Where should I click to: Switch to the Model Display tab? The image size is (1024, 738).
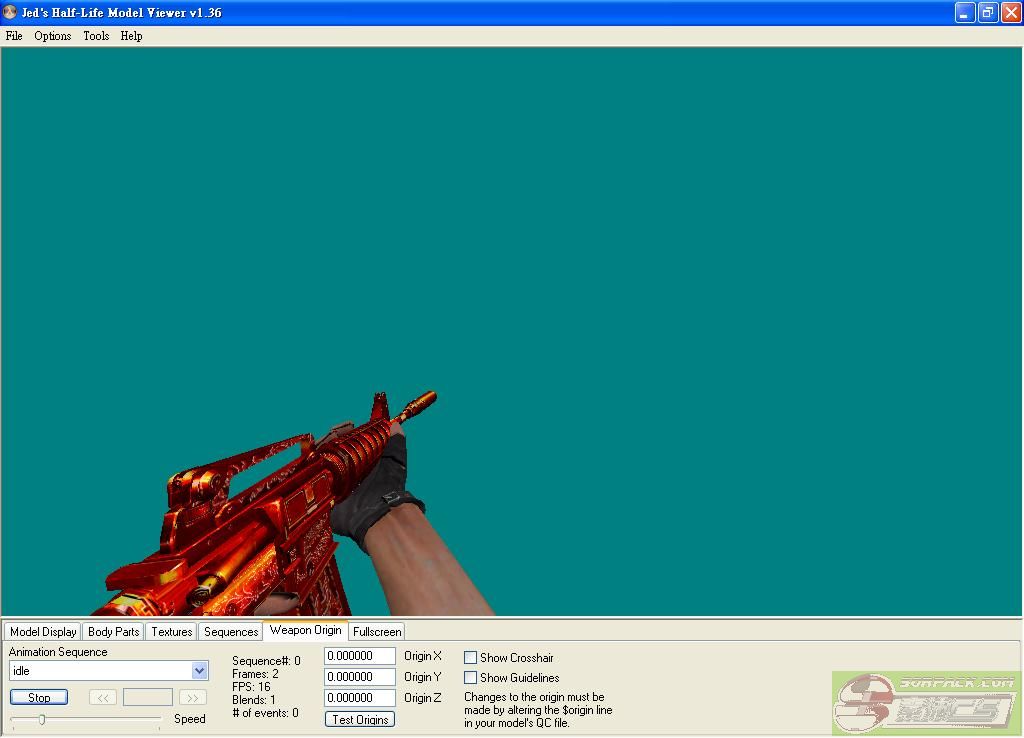43,632
